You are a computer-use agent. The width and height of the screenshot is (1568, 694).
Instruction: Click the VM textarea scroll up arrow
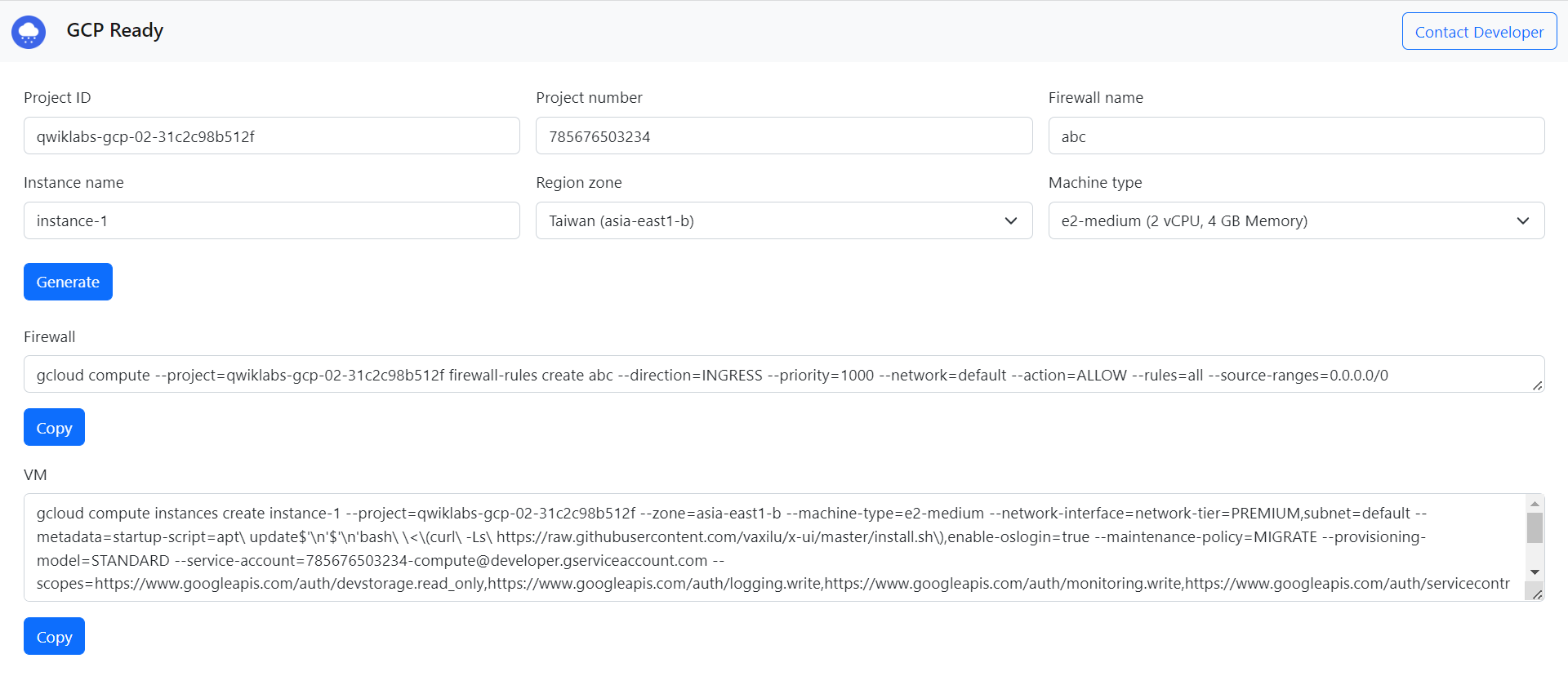point(1535,503)
